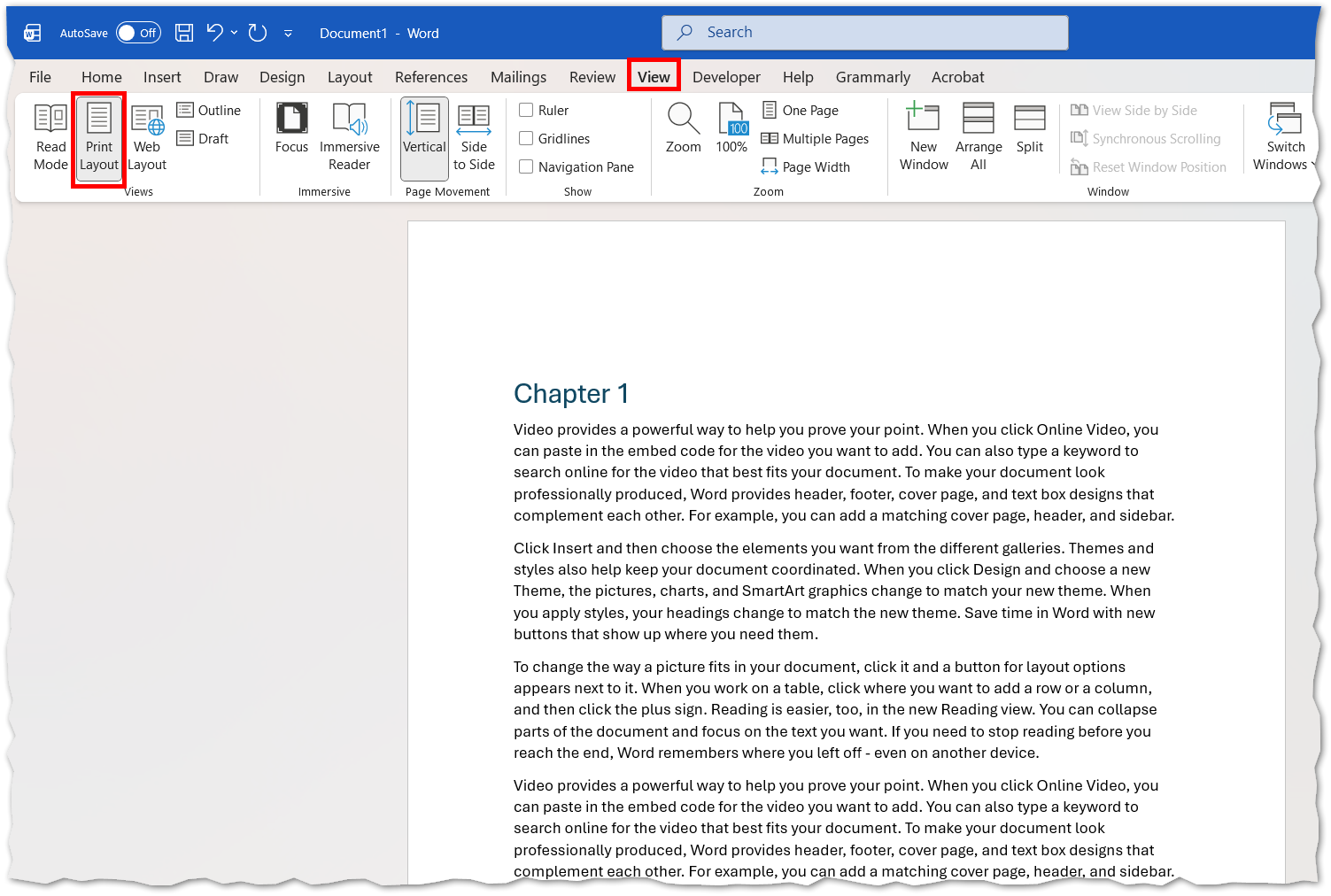
Task: Open the Undo history dropdown arrow
Action: [234, 33]
